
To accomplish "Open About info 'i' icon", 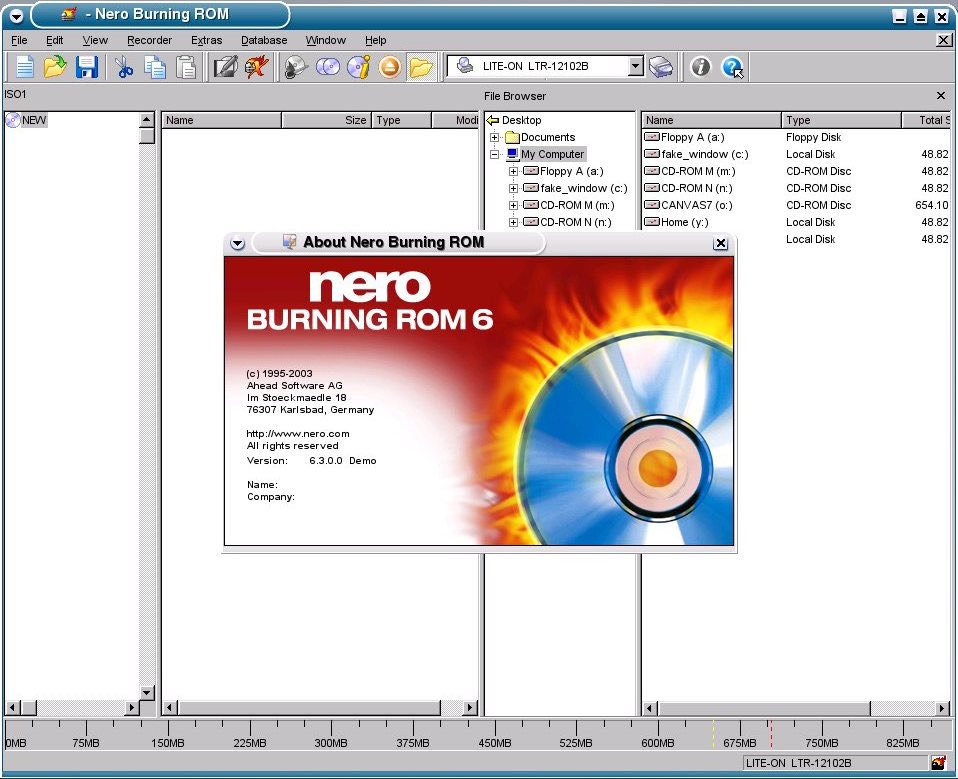I will (701, 67).
